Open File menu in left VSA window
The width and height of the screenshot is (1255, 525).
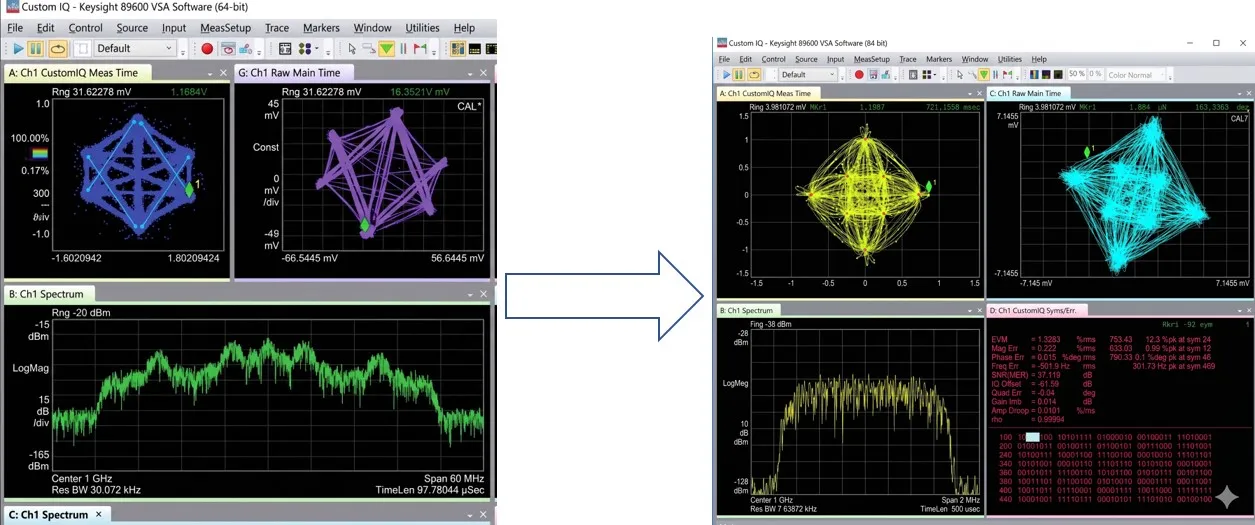click(x=16, y=28)
